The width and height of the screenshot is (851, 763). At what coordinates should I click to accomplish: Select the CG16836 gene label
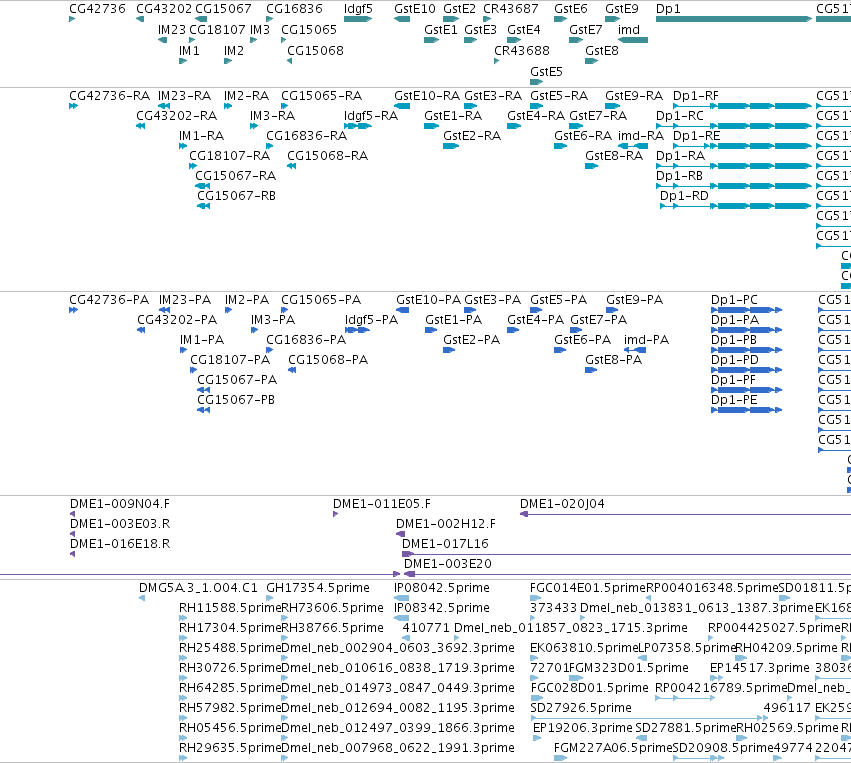(x=294, y=9)
